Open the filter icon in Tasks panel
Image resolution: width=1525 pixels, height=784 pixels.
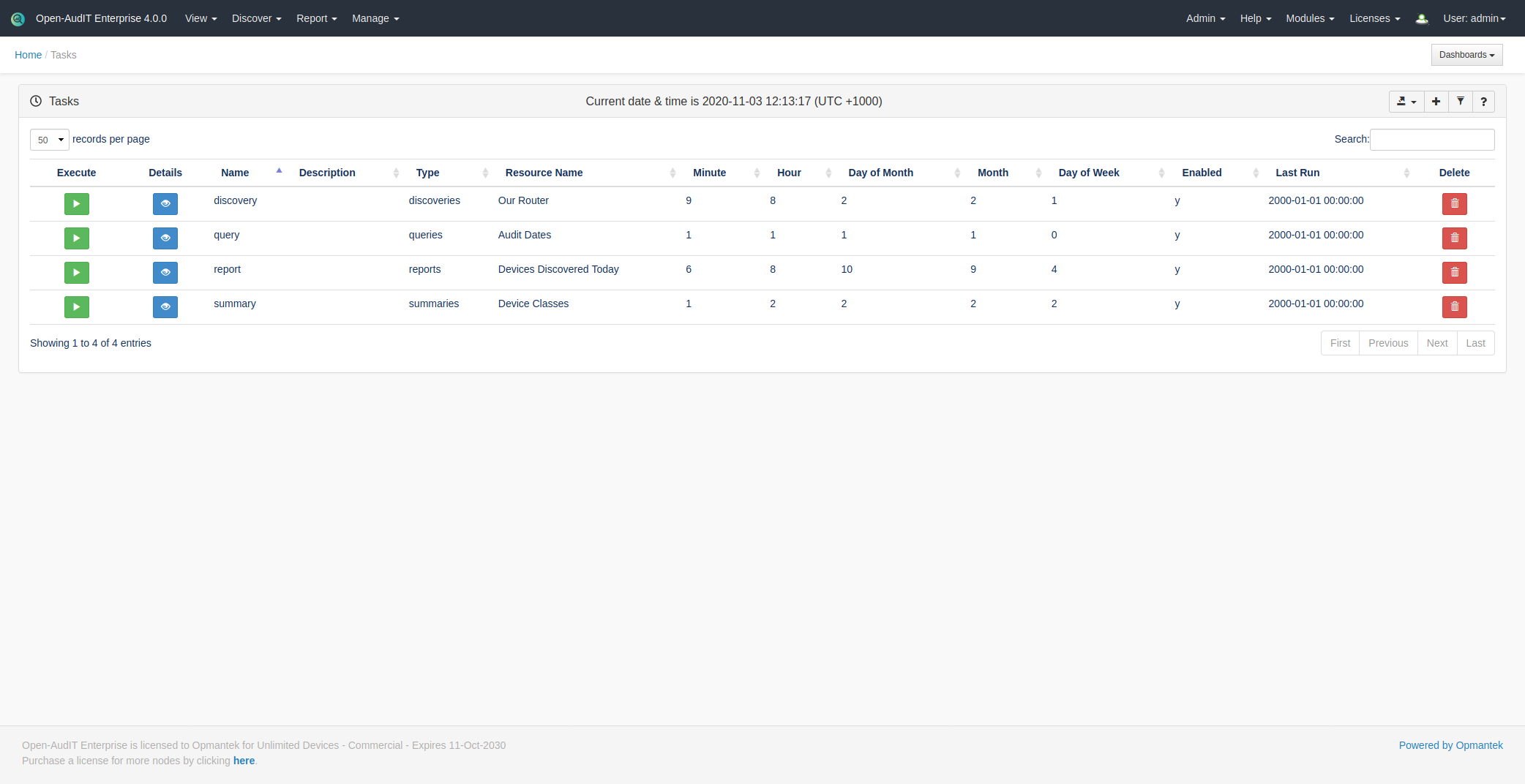(x=1460, y=102)
